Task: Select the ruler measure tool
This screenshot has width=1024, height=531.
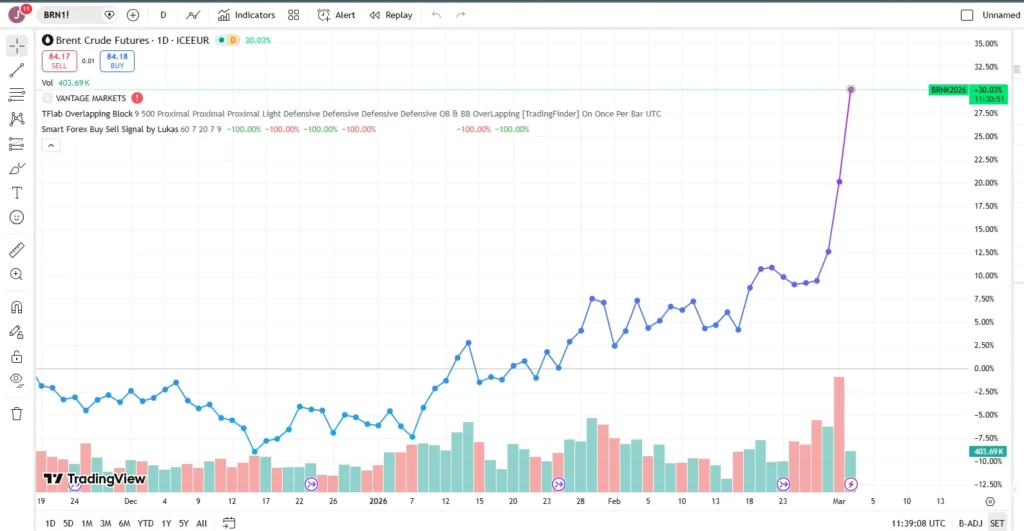Action: click(17, 249)
